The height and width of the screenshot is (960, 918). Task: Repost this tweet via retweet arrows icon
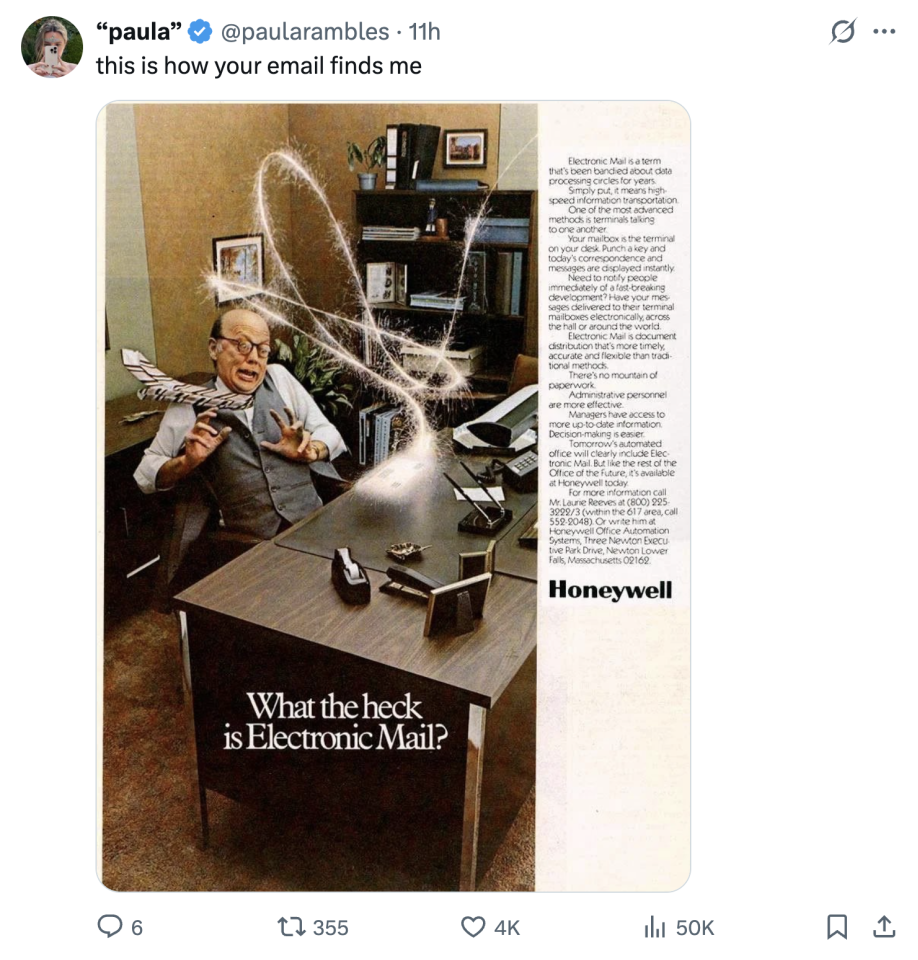292,928
